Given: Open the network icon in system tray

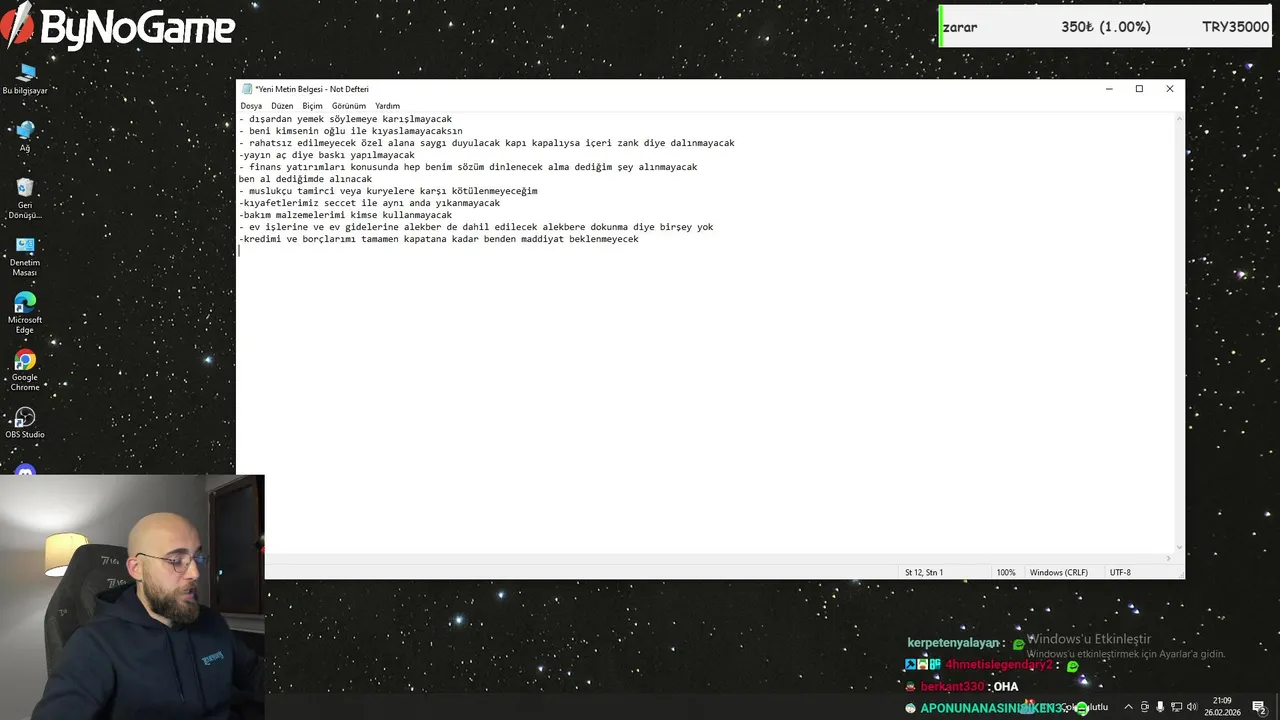Looking at the screenshot, I should [x=1176, y=707].
